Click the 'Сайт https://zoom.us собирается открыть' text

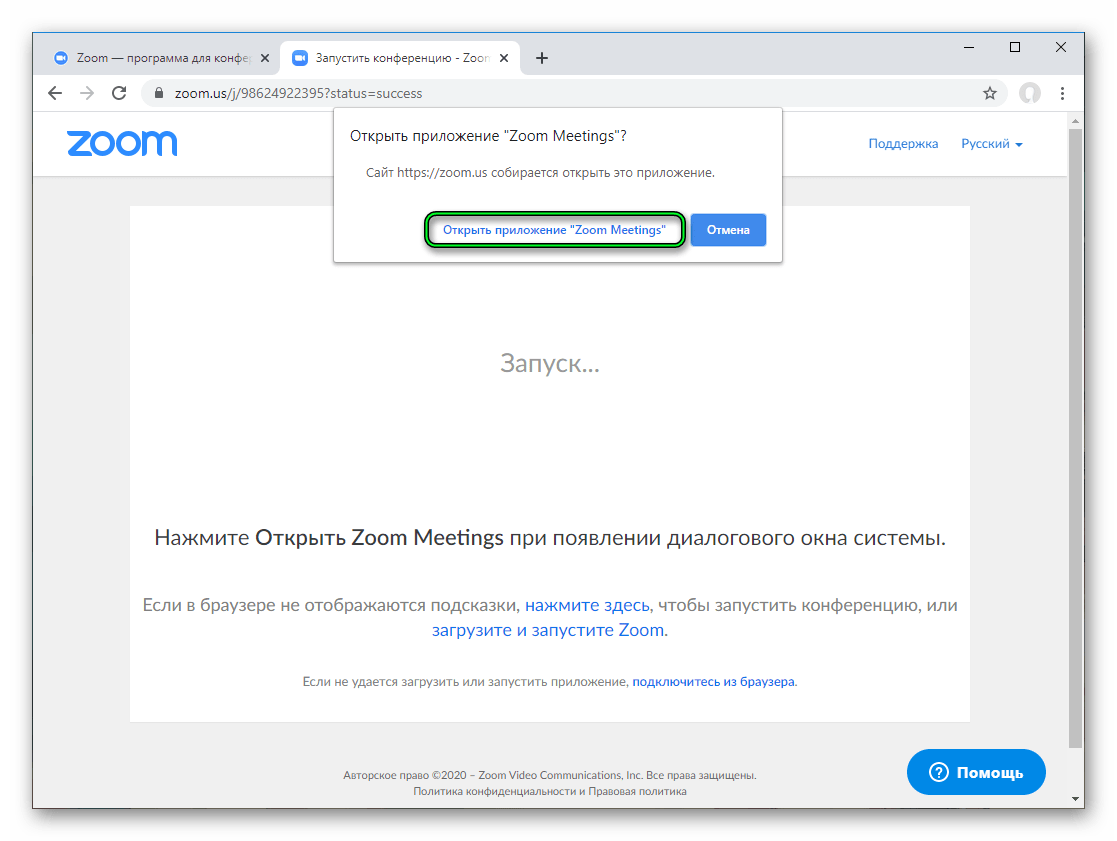(x=540, y=172)
